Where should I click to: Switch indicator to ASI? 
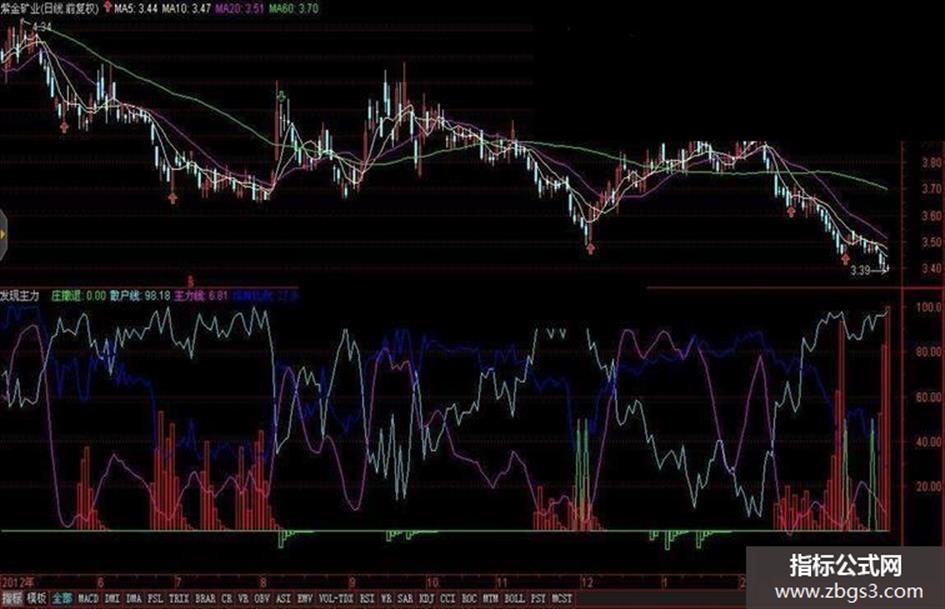tap(283, 599)
